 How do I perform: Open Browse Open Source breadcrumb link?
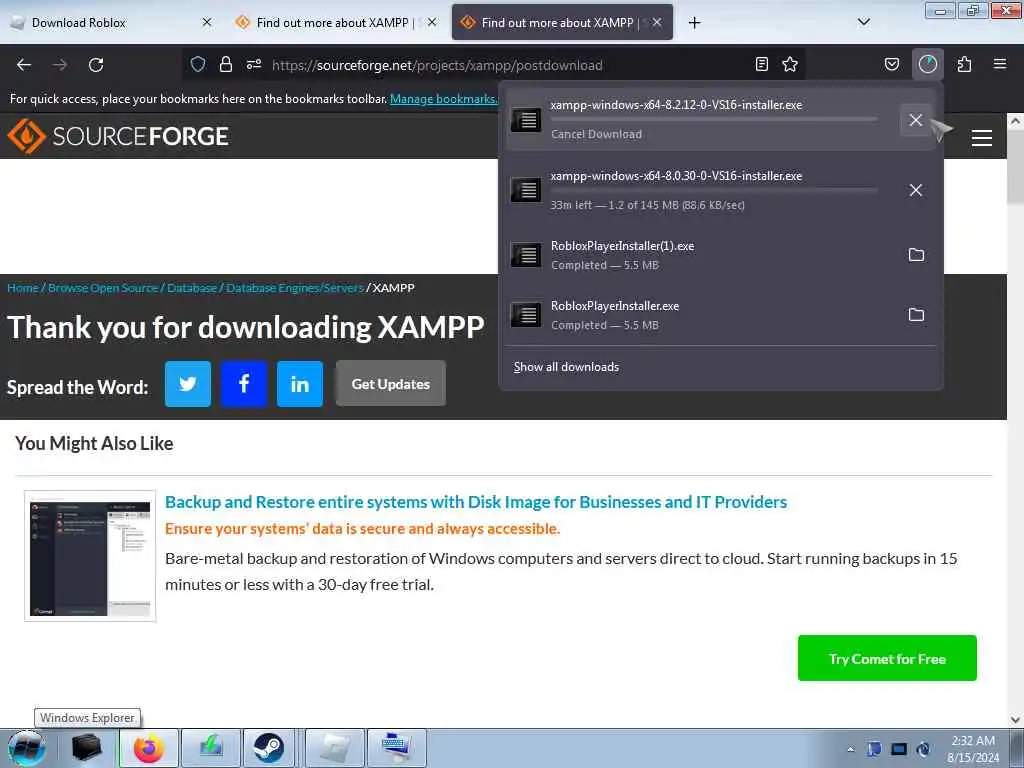(103, 288)
